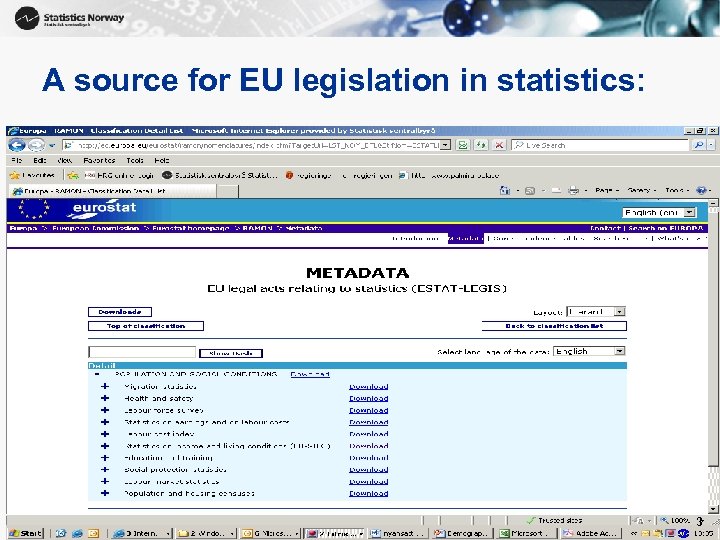Expand the Education and training row
Screen dimensions: 720x540
click(105, 458)
